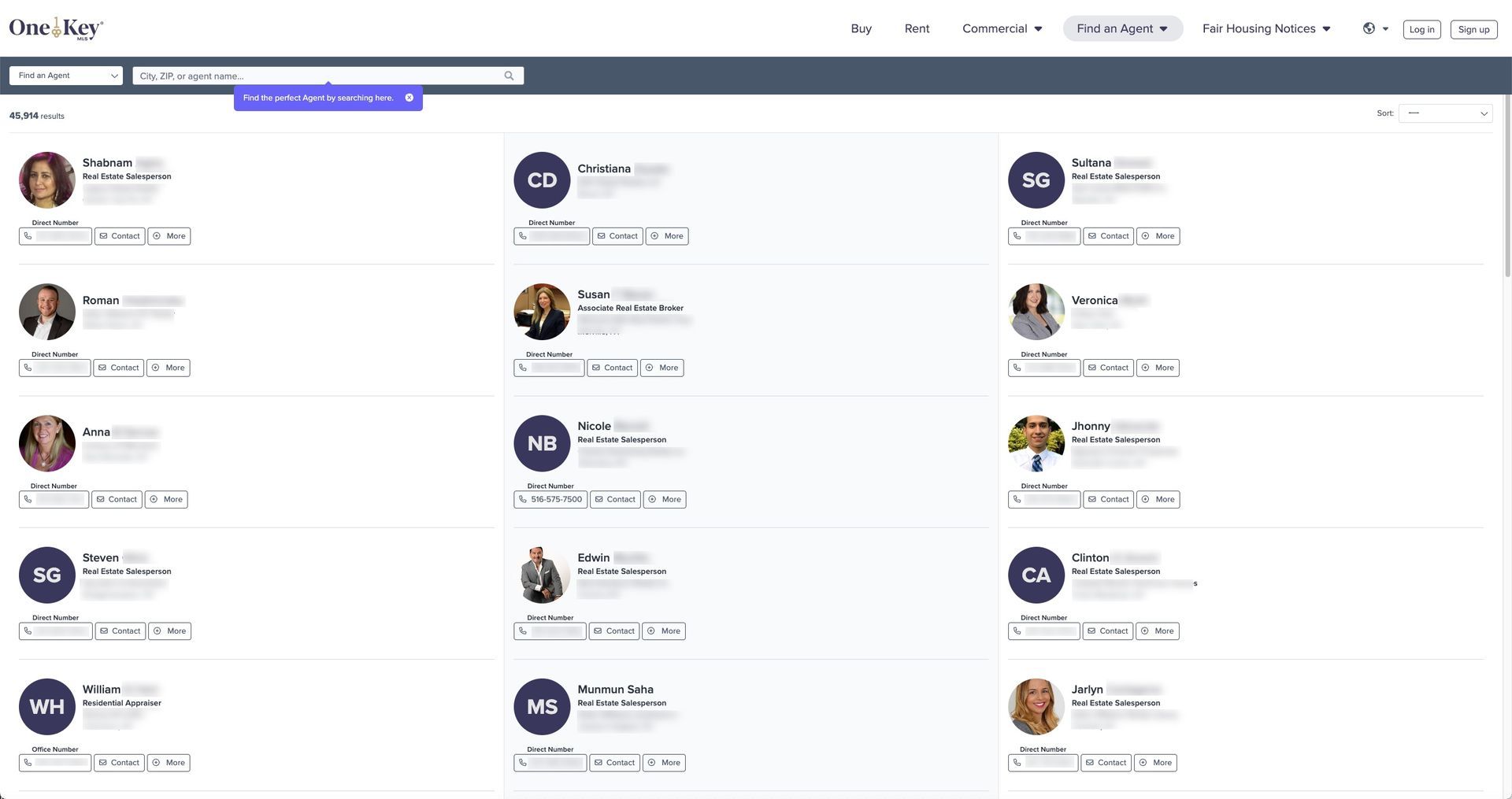Open Roman's profile photo

[47, 312]
